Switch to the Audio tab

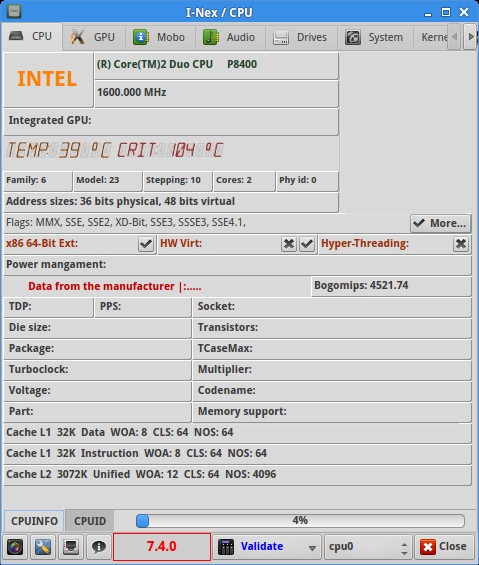(230, 37)
